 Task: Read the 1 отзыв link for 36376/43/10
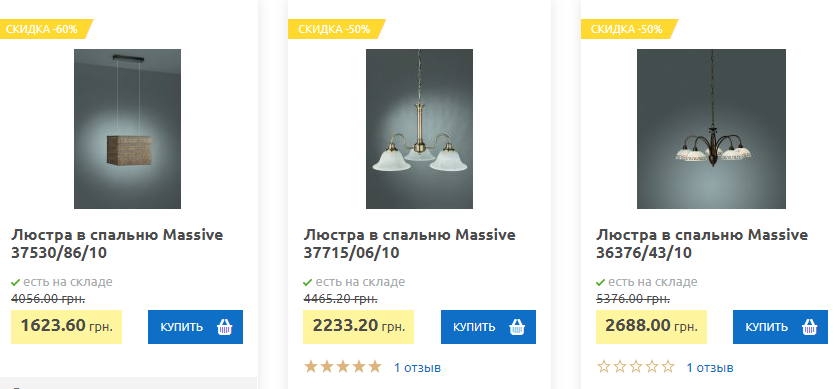coord(710,368)
